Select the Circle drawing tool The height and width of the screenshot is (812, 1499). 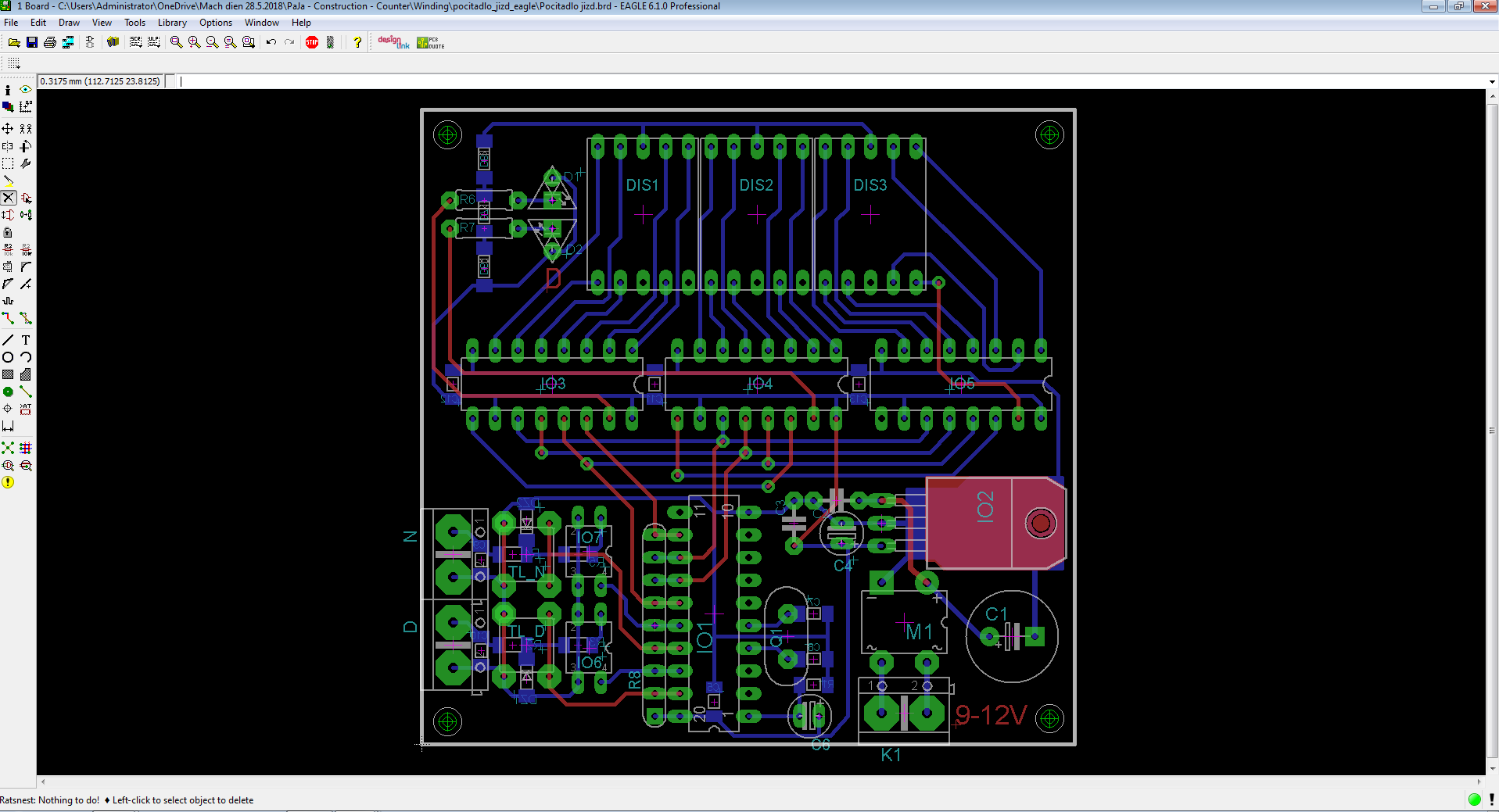tap(8, 357)
